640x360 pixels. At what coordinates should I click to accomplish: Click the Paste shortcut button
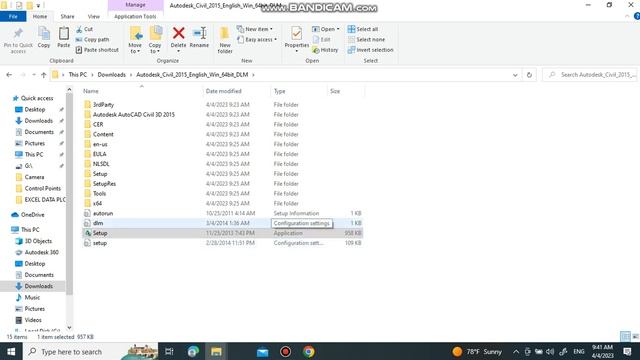click(97, 50)
